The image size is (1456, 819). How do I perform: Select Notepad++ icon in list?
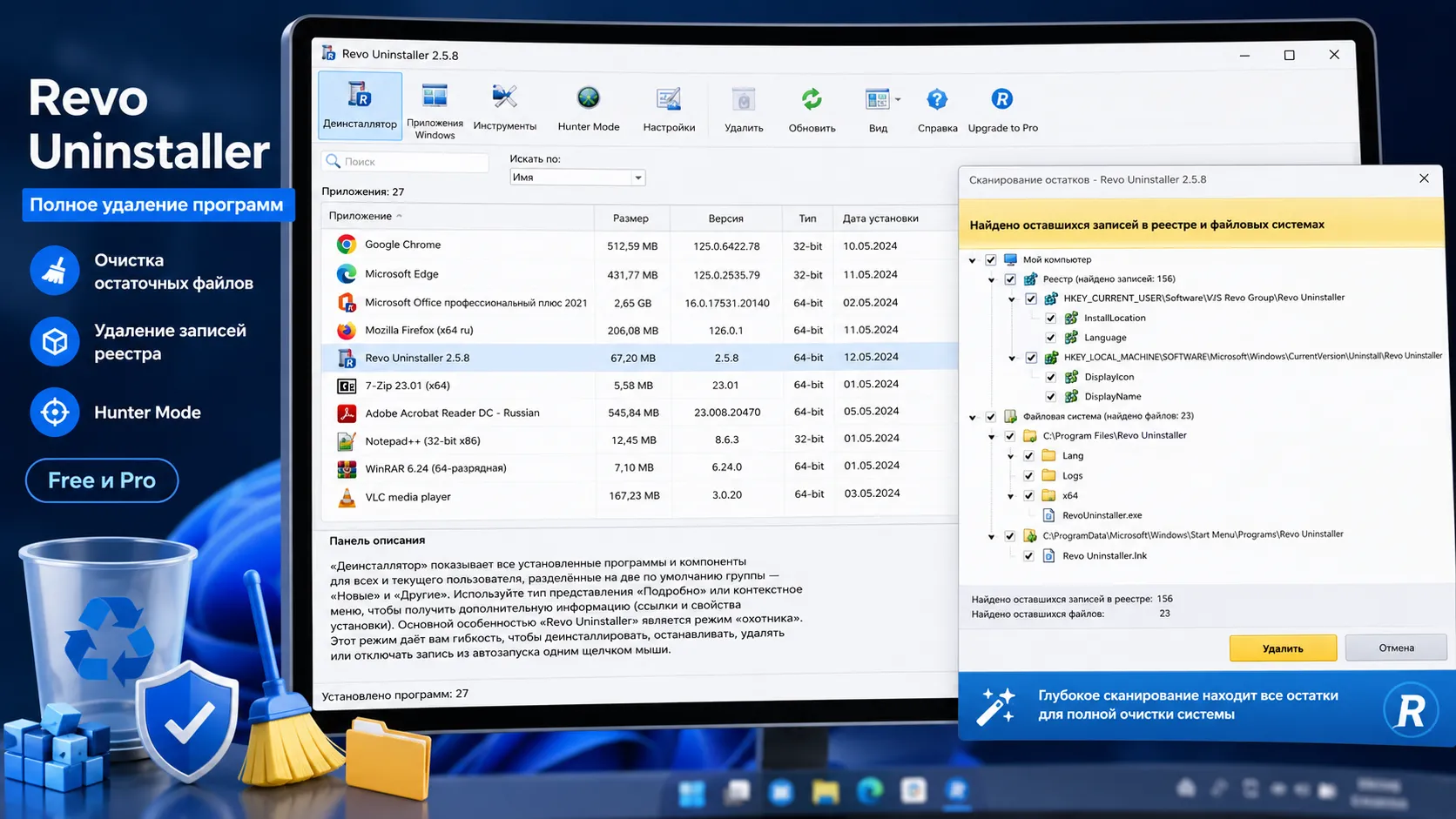[x=347, y=441]
